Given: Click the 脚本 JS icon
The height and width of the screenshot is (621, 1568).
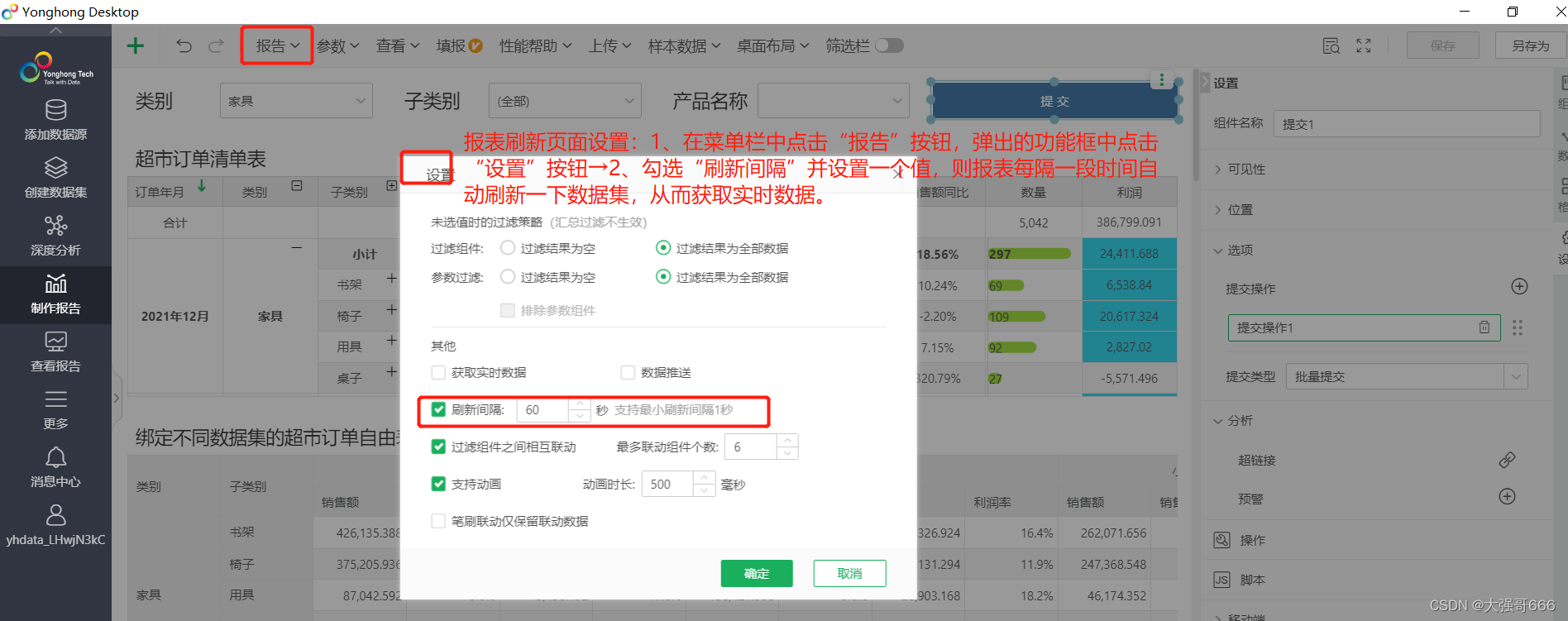Looking at the screenshot, I should [x=1221, y=580].
